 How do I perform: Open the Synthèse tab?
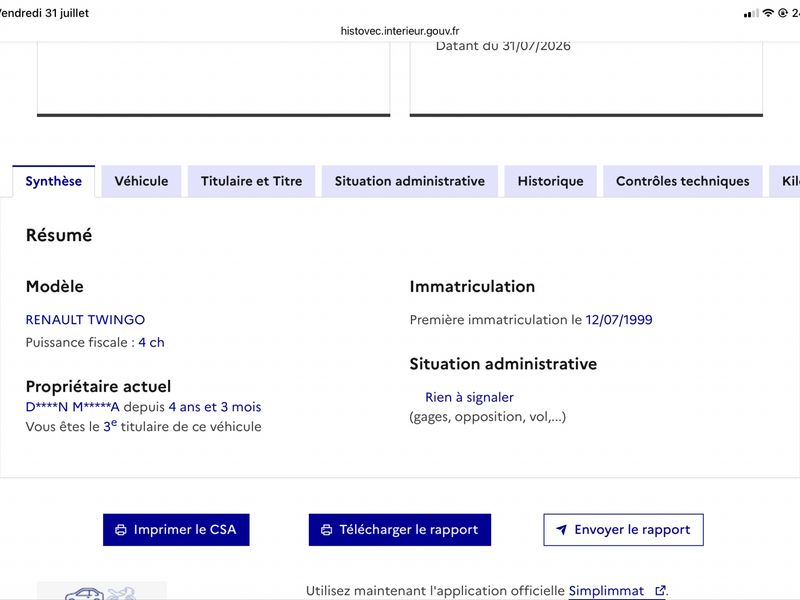pyautogui.click(x=54, y=181)
